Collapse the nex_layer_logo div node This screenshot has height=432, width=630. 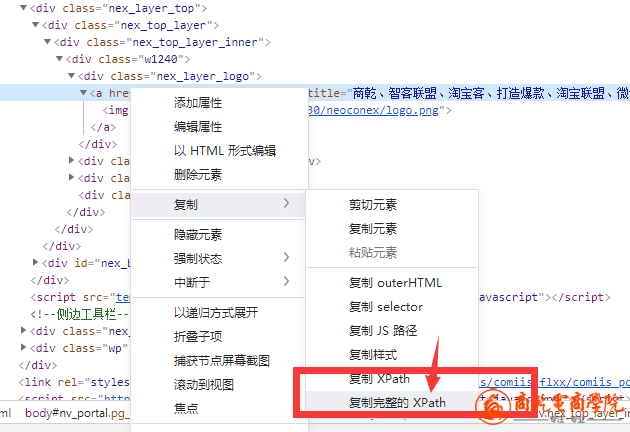point(72,76)
